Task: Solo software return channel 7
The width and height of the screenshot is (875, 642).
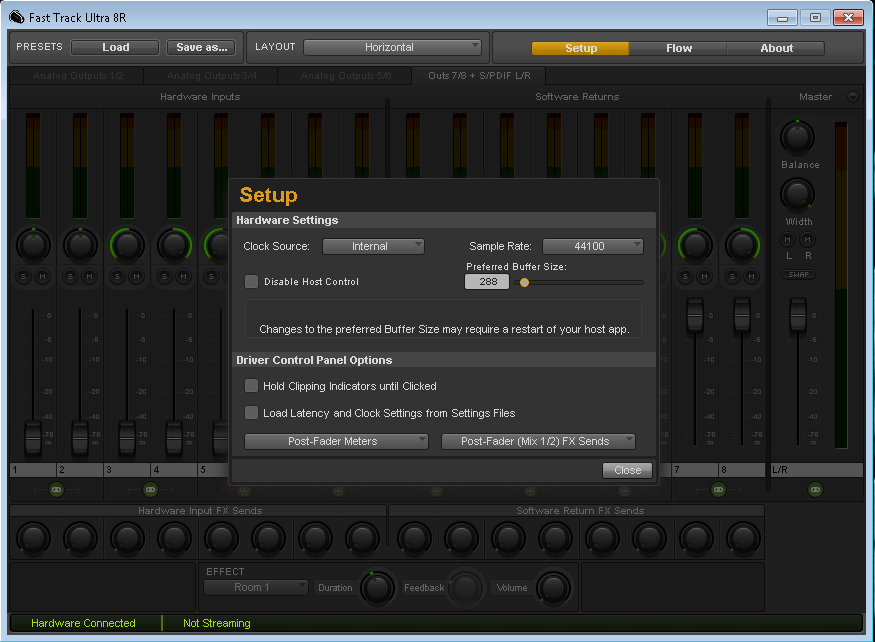Action: 685,276
